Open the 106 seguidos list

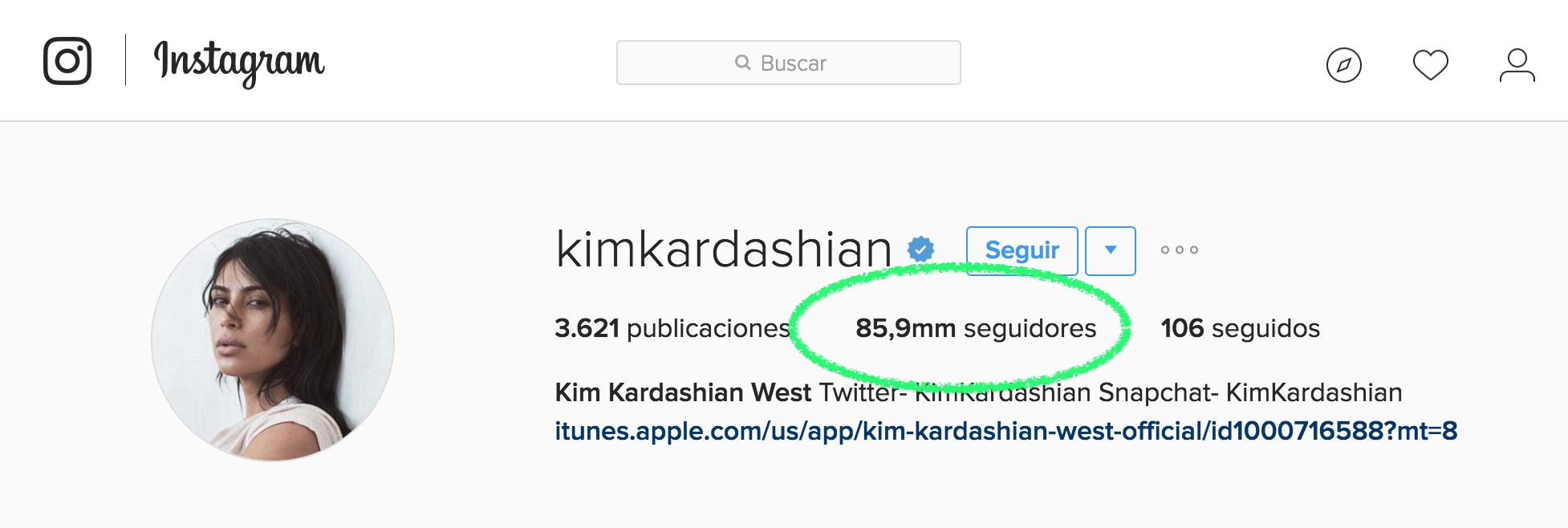click(x=1241, y=328)
